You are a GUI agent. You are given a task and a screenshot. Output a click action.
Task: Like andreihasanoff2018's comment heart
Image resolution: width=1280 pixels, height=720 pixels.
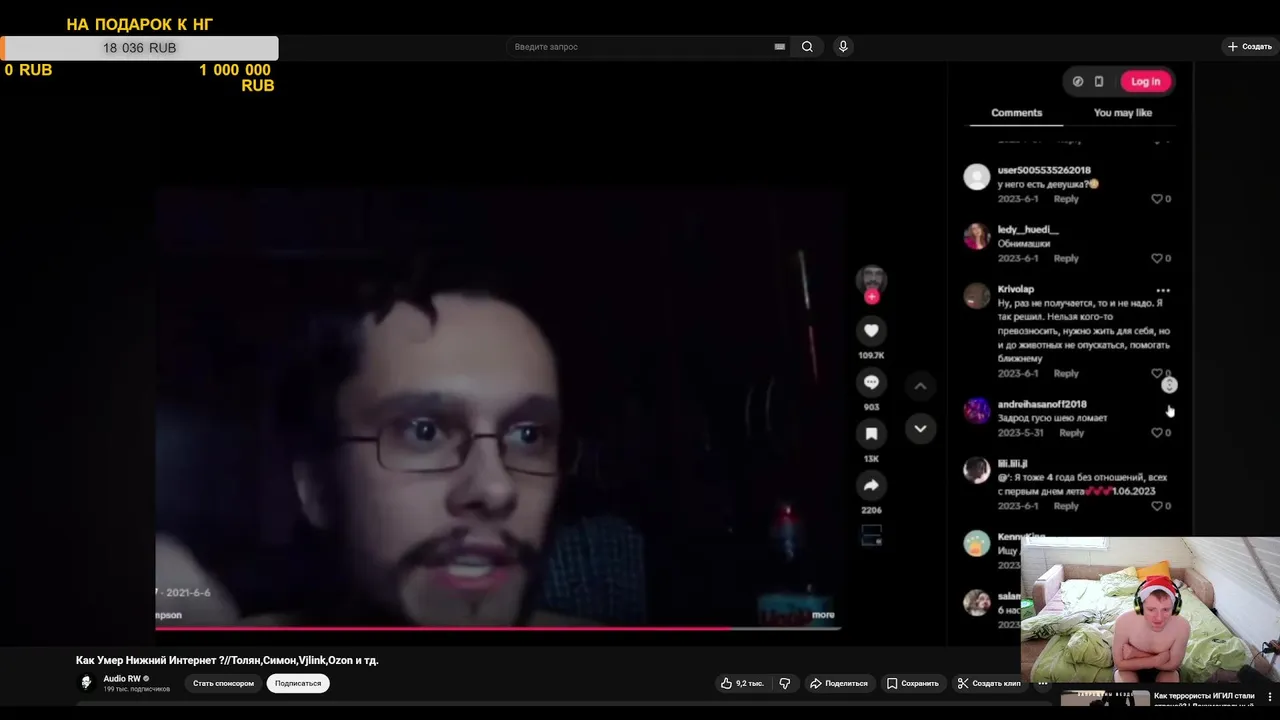click(1157, 432)
